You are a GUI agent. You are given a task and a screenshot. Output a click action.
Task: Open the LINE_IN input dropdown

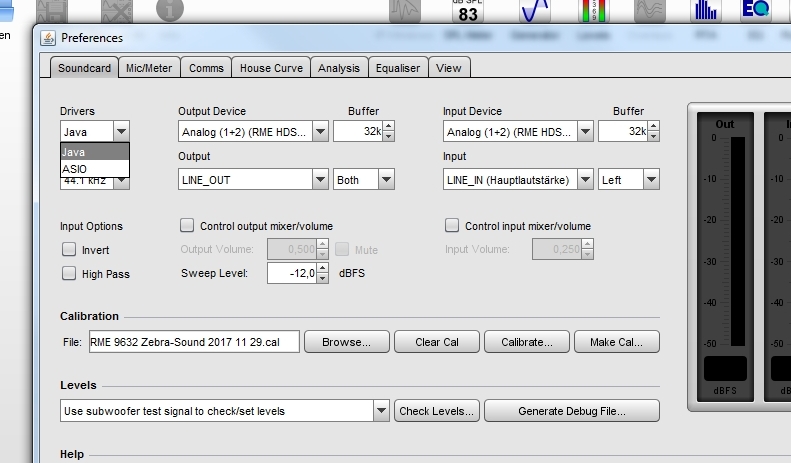coord(585,180)
